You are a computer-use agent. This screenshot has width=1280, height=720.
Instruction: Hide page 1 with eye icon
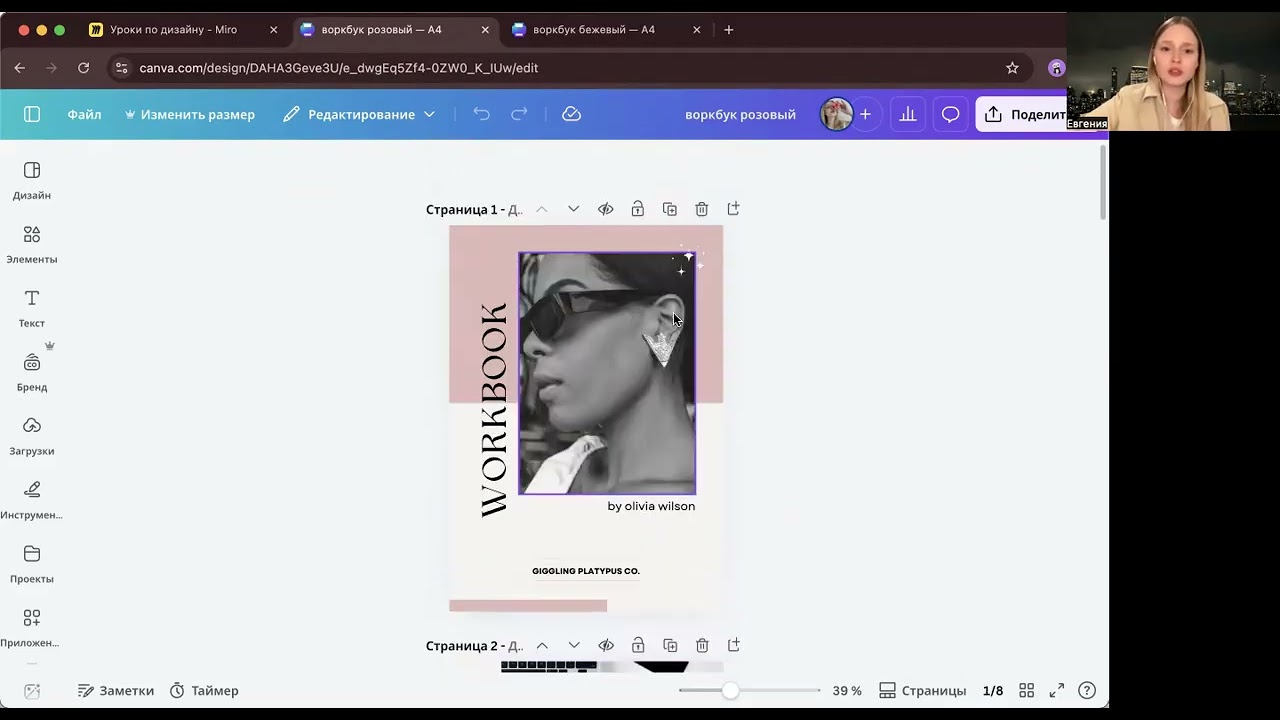(x=605, y=209)
